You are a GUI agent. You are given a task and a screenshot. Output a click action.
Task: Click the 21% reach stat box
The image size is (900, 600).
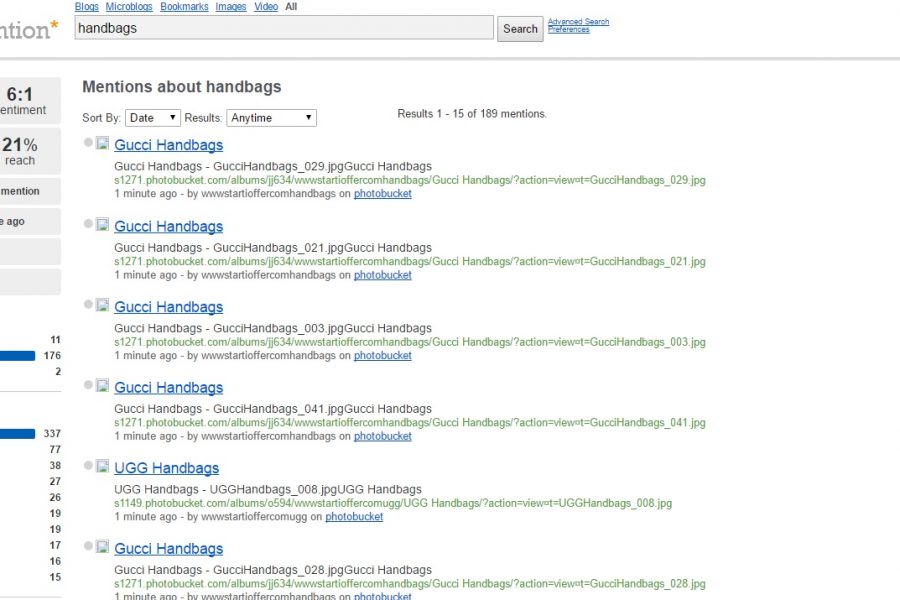point(30,151)
